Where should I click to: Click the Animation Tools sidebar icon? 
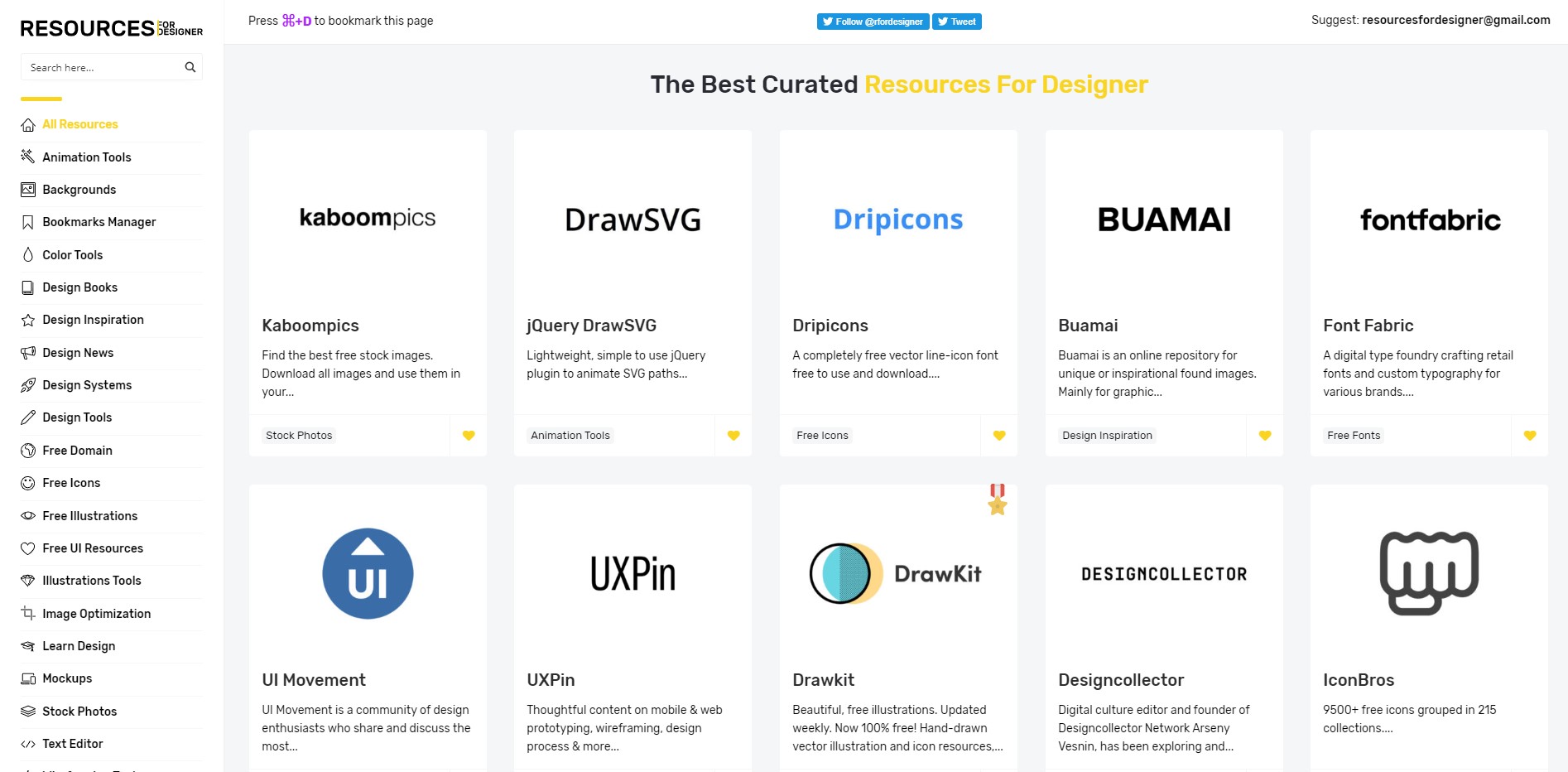pos(28,157)
